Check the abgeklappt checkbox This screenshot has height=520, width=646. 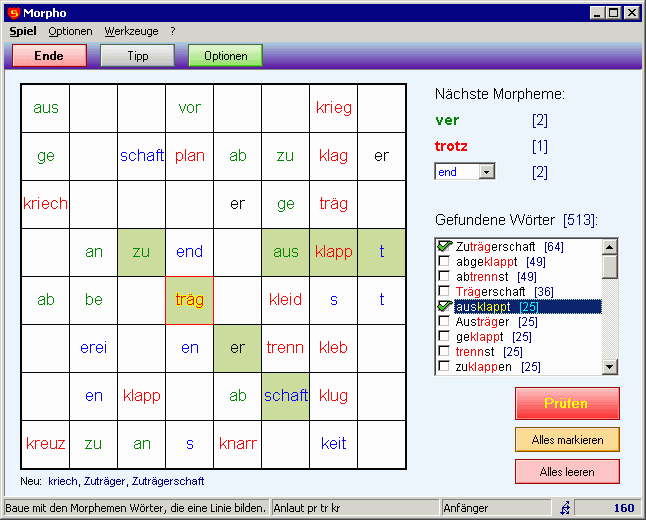[x=444, y=261]
